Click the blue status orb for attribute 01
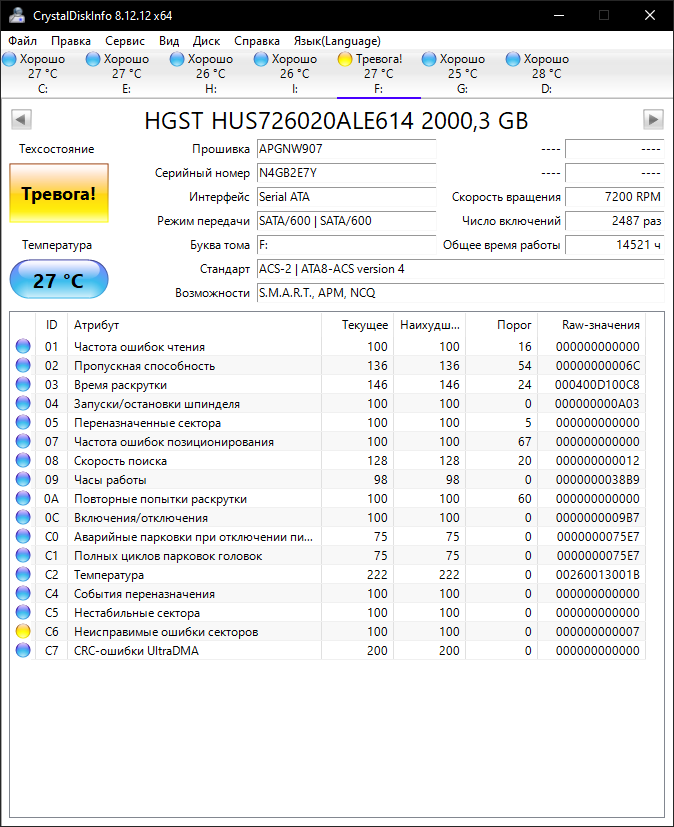674x827 pixels. (23, 346)
